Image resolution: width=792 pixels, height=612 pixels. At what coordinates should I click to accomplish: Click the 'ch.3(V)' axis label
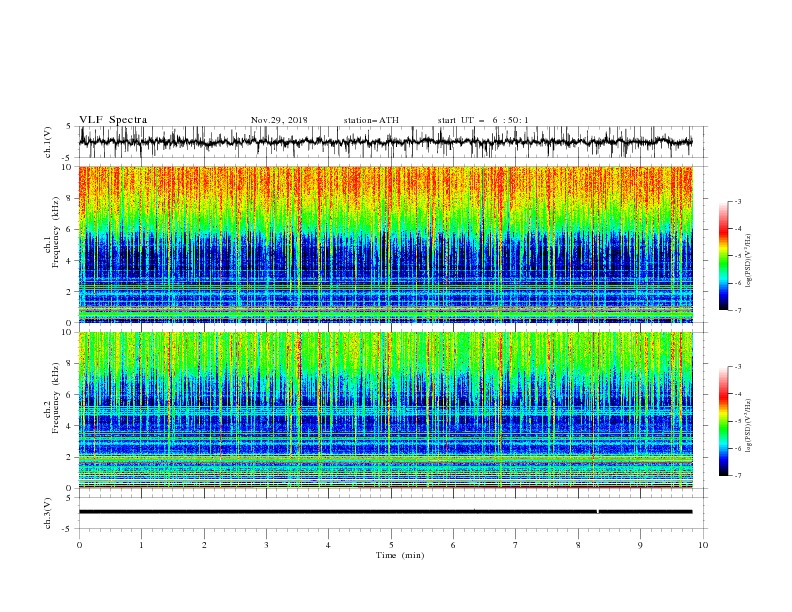(48, 513)
